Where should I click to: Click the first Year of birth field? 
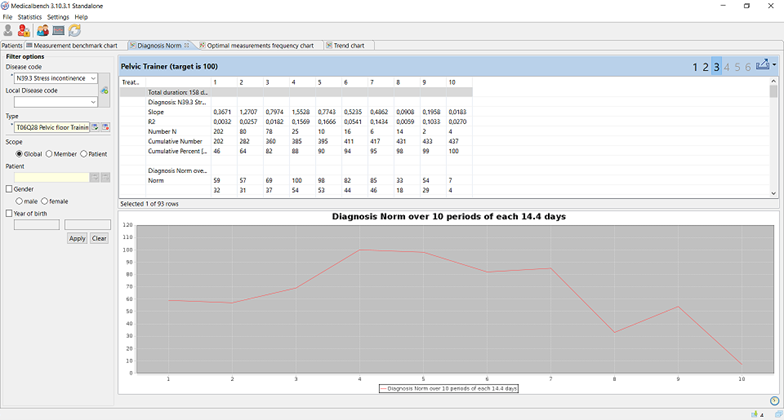(37, 224)
